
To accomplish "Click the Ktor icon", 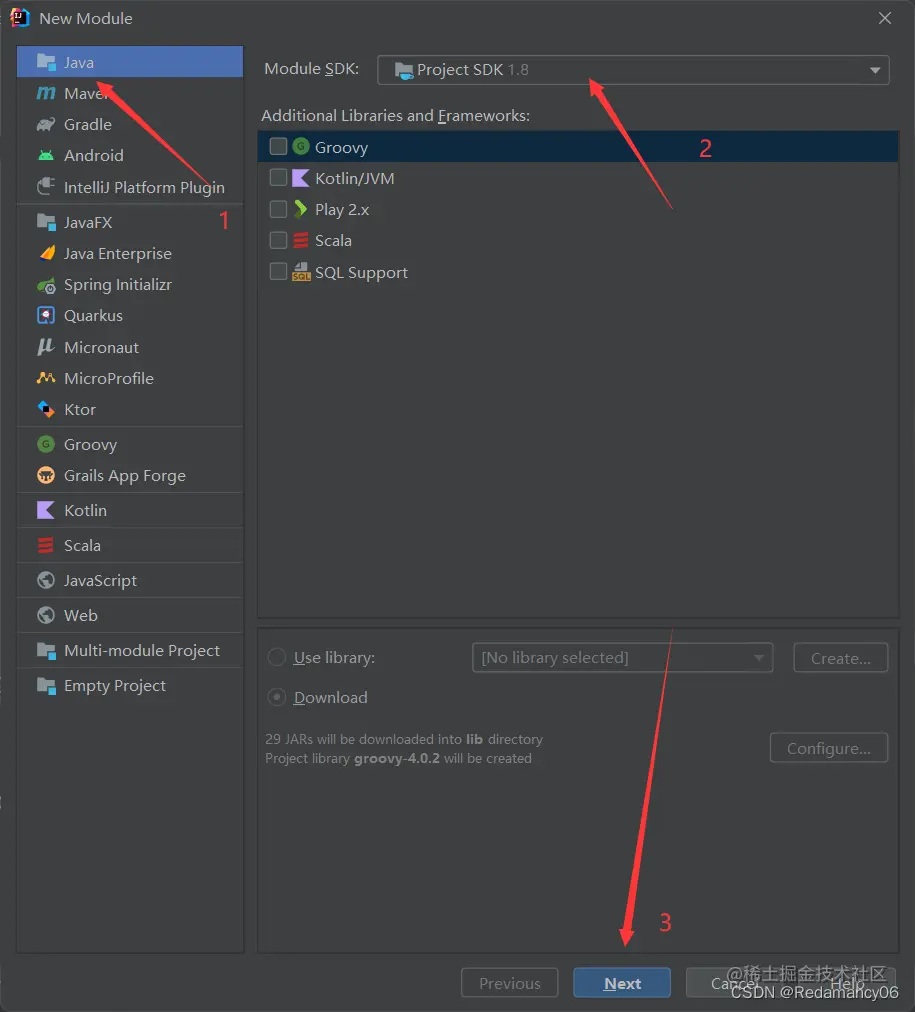I will (46, 409).
